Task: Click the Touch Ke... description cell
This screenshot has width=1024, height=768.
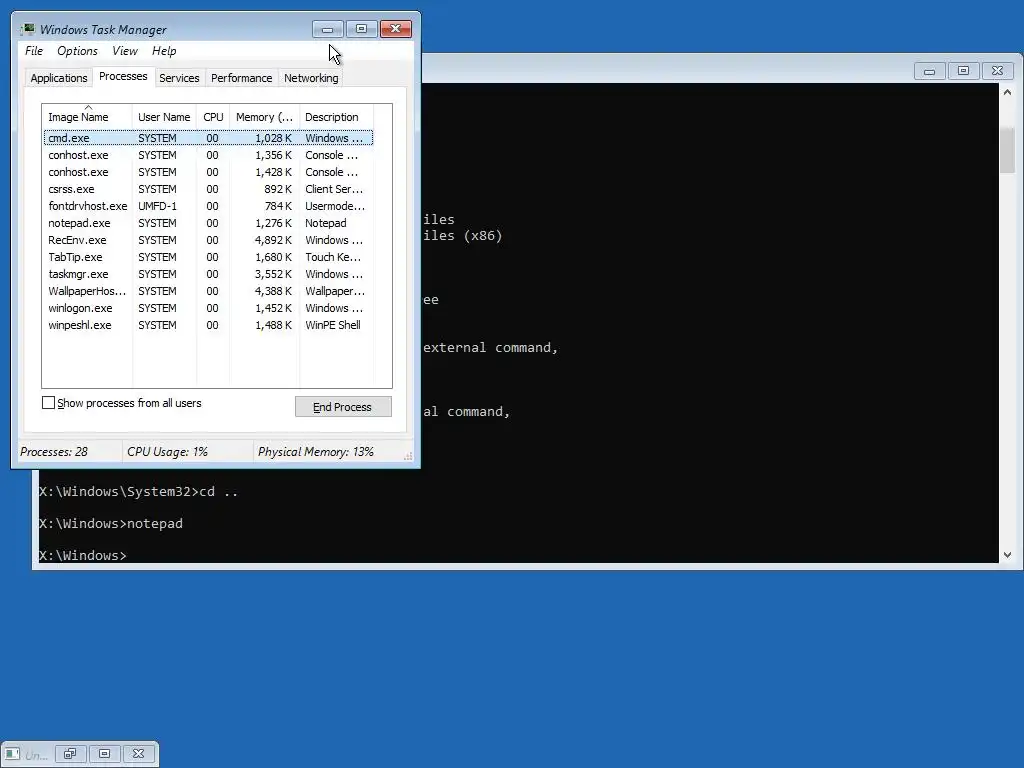Action: tap(333, 257)
